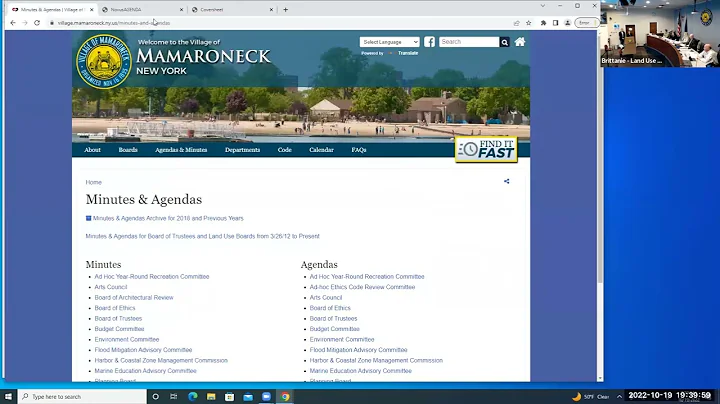Open Microsoft Store from taskbar
The width and height of the screenshot is (720, 404).
230,396
